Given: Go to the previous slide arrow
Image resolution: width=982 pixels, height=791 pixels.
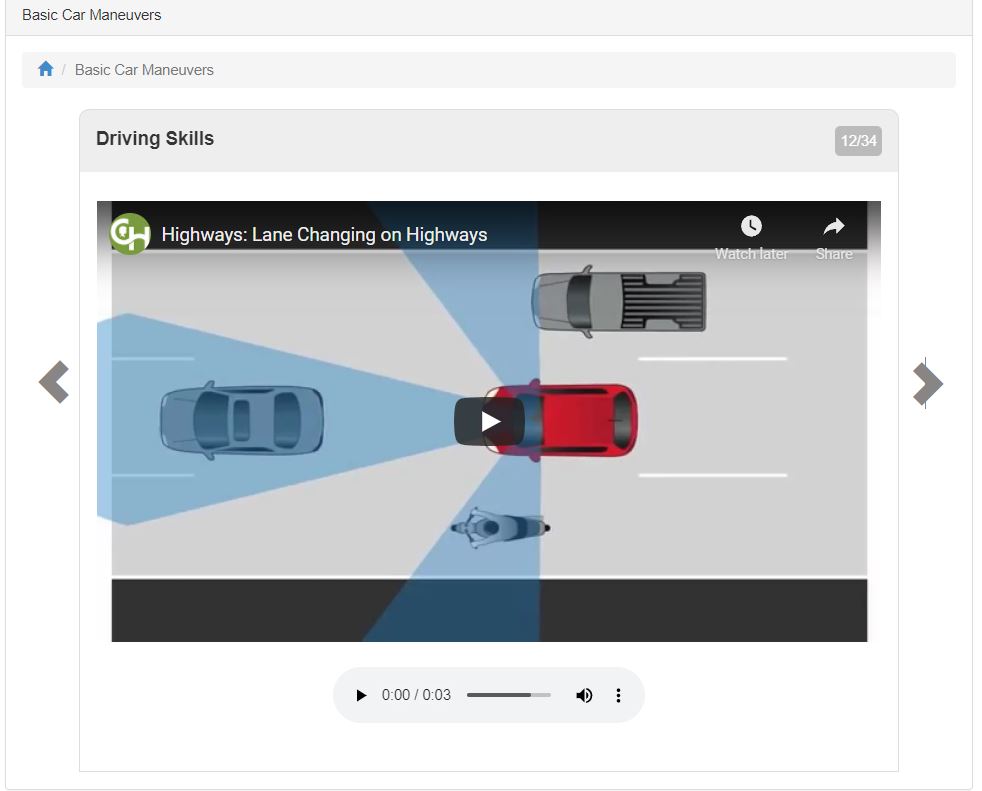Looking at the screenshot, I should pyautogui.click(x=54, y=382).
